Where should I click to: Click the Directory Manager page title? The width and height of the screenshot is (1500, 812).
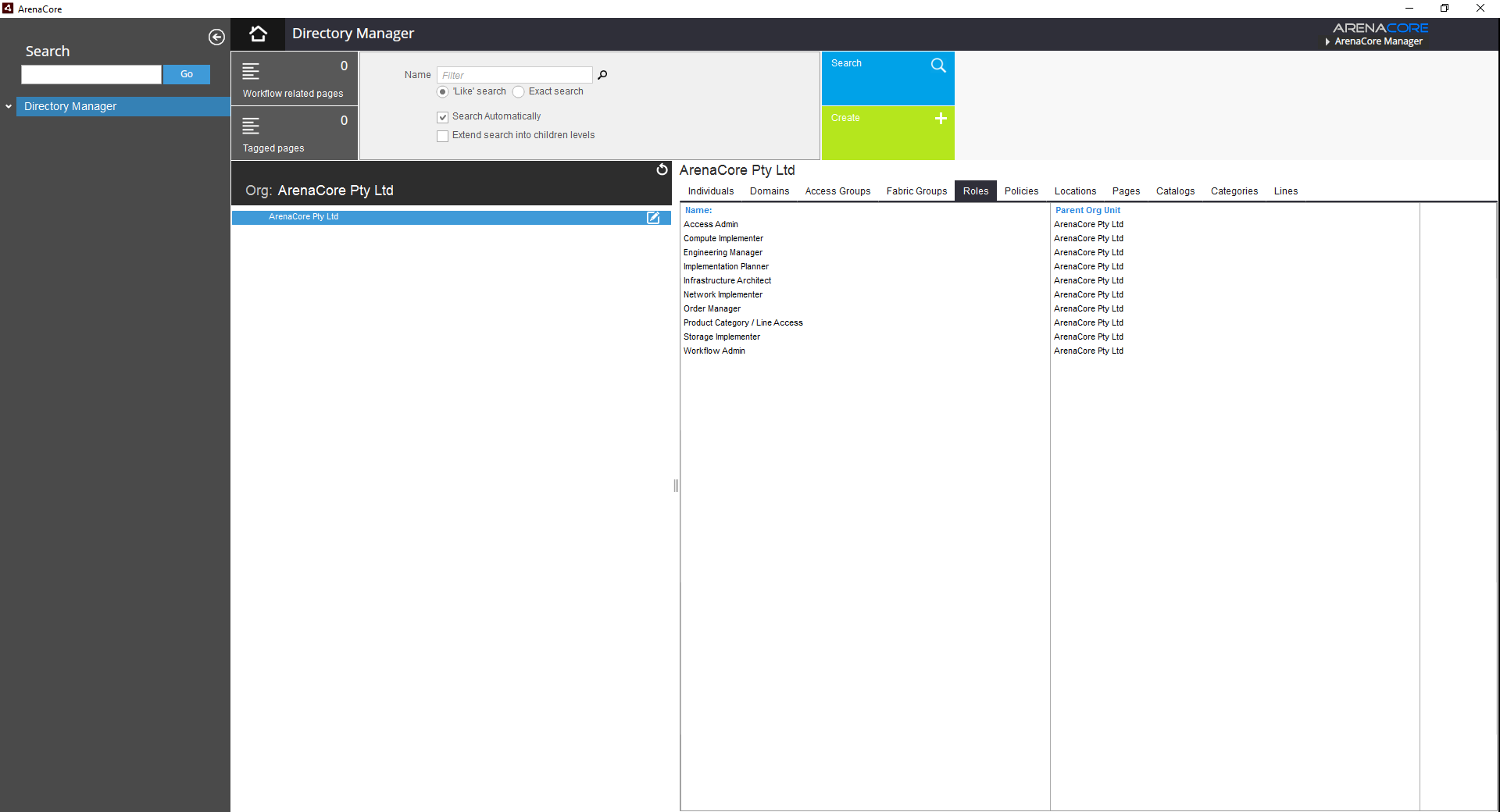[x=353, y=34]
